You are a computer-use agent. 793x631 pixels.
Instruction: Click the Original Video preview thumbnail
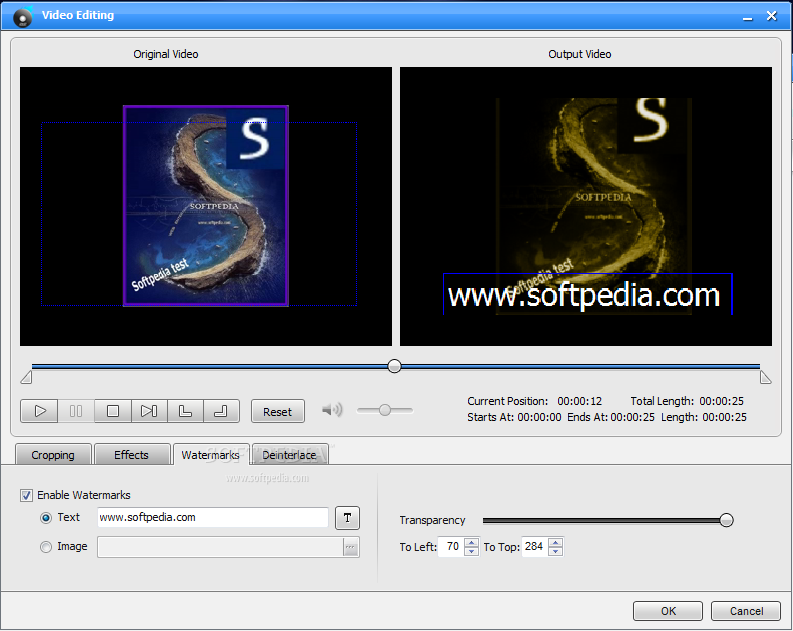206,206
